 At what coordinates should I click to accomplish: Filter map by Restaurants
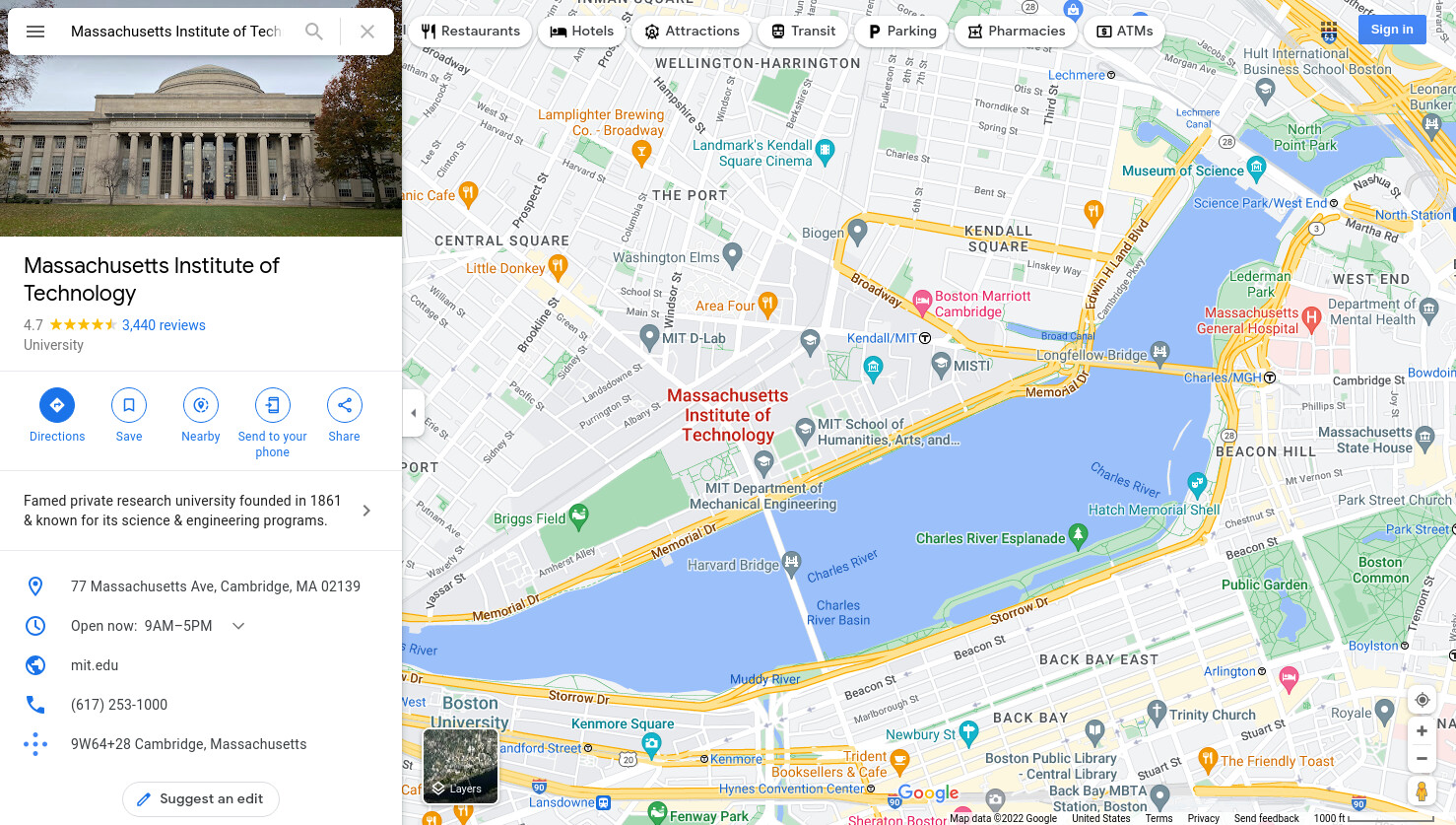pyautogui.click(x=471, y=32)
